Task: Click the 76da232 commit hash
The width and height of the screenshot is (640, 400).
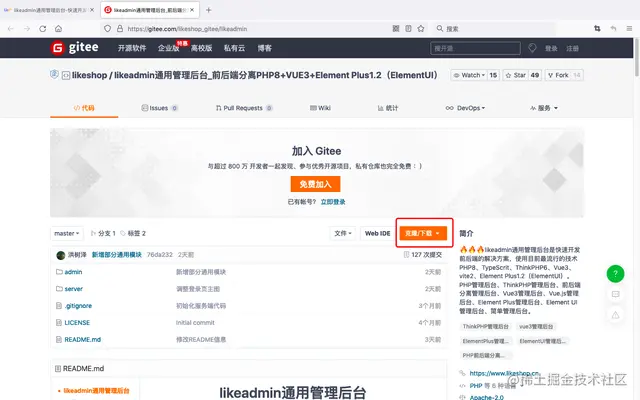Action: (x=160, y=255)
